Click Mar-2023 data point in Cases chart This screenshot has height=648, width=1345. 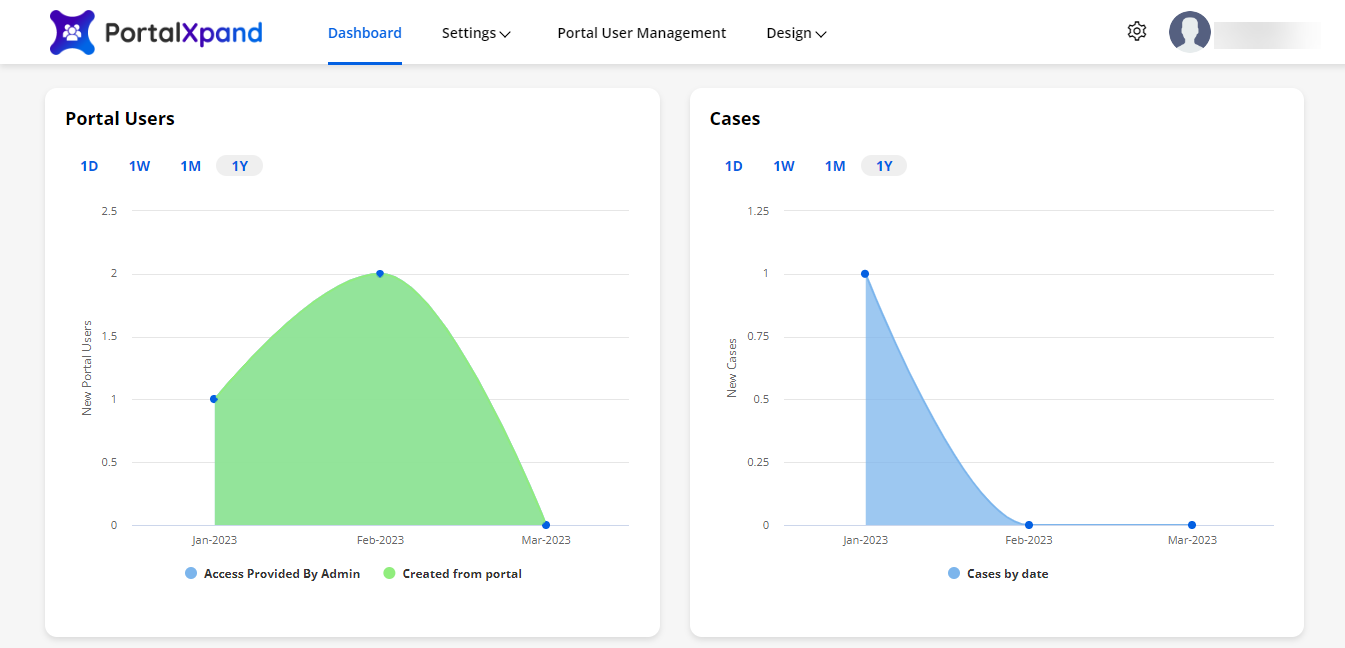(x=1192, y=525)
